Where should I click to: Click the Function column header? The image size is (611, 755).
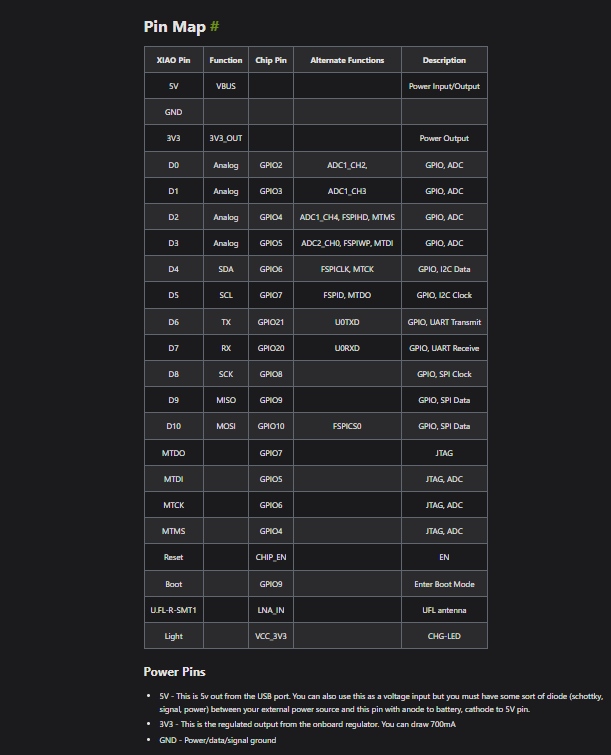pyautogui.click(x=226, y=60)
